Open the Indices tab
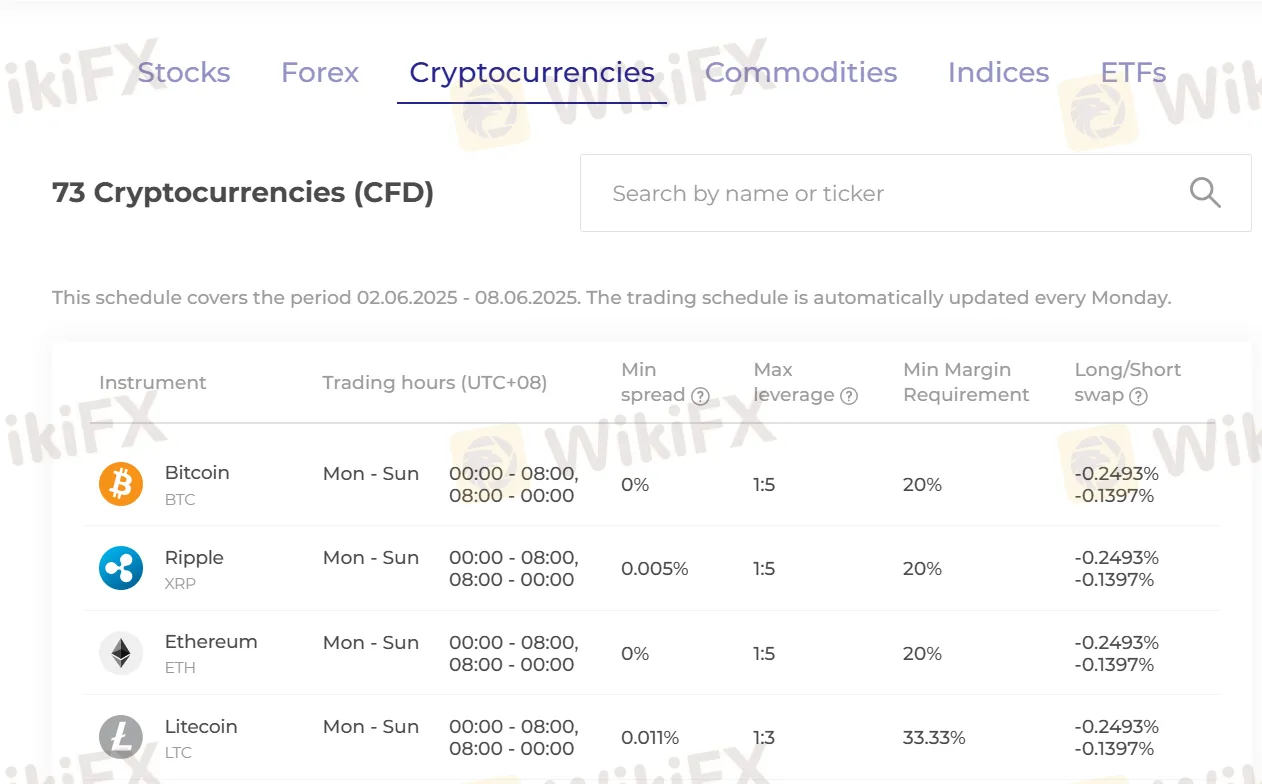1262x784 pixels. pos(998,73)
